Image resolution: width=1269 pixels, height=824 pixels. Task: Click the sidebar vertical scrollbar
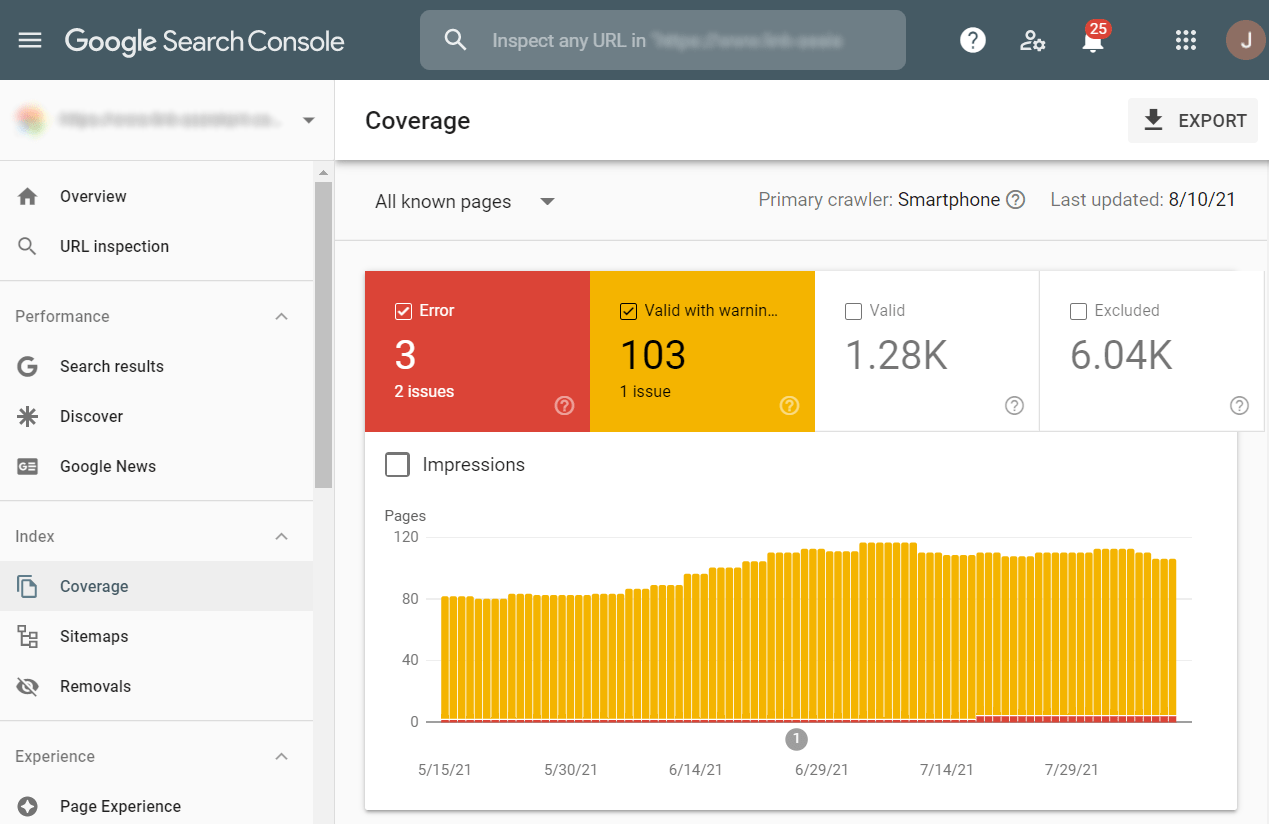point(322,334)
